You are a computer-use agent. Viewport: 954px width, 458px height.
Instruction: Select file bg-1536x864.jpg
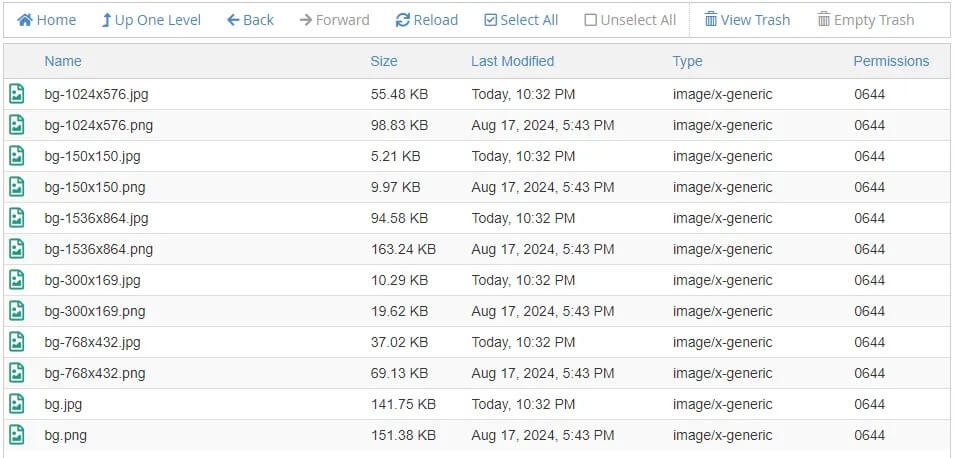96,218
